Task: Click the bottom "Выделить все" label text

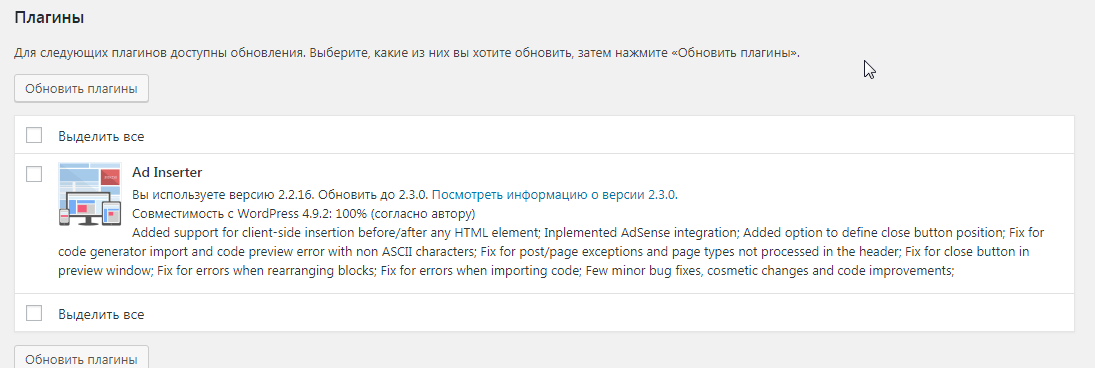Action: [101, 314]
